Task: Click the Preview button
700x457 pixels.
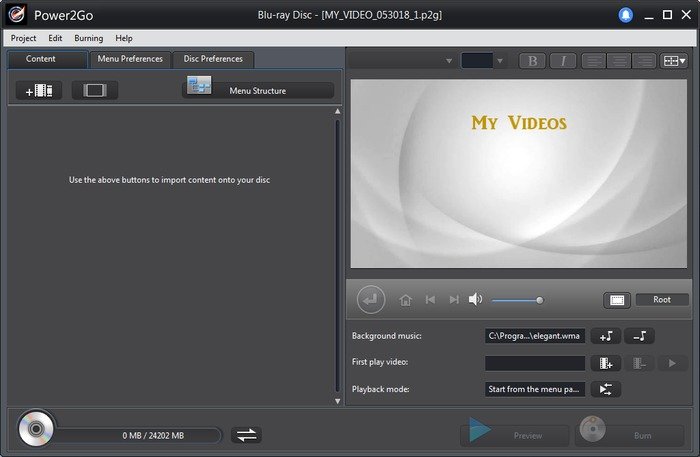Action: point(515,432)
